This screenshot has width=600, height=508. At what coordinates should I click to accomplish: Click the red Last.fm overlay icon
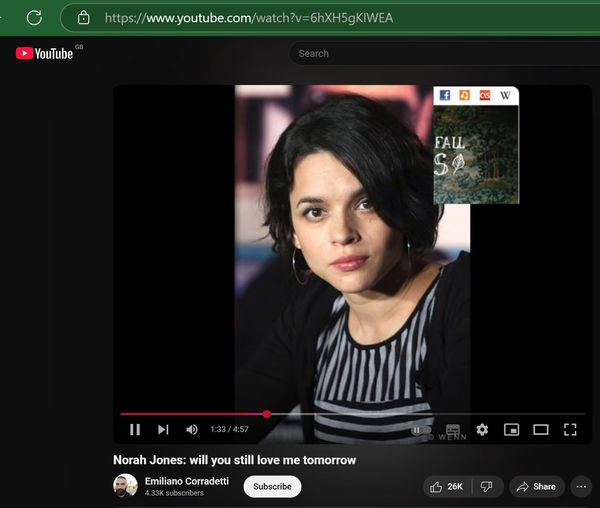[x=485, y=95]
